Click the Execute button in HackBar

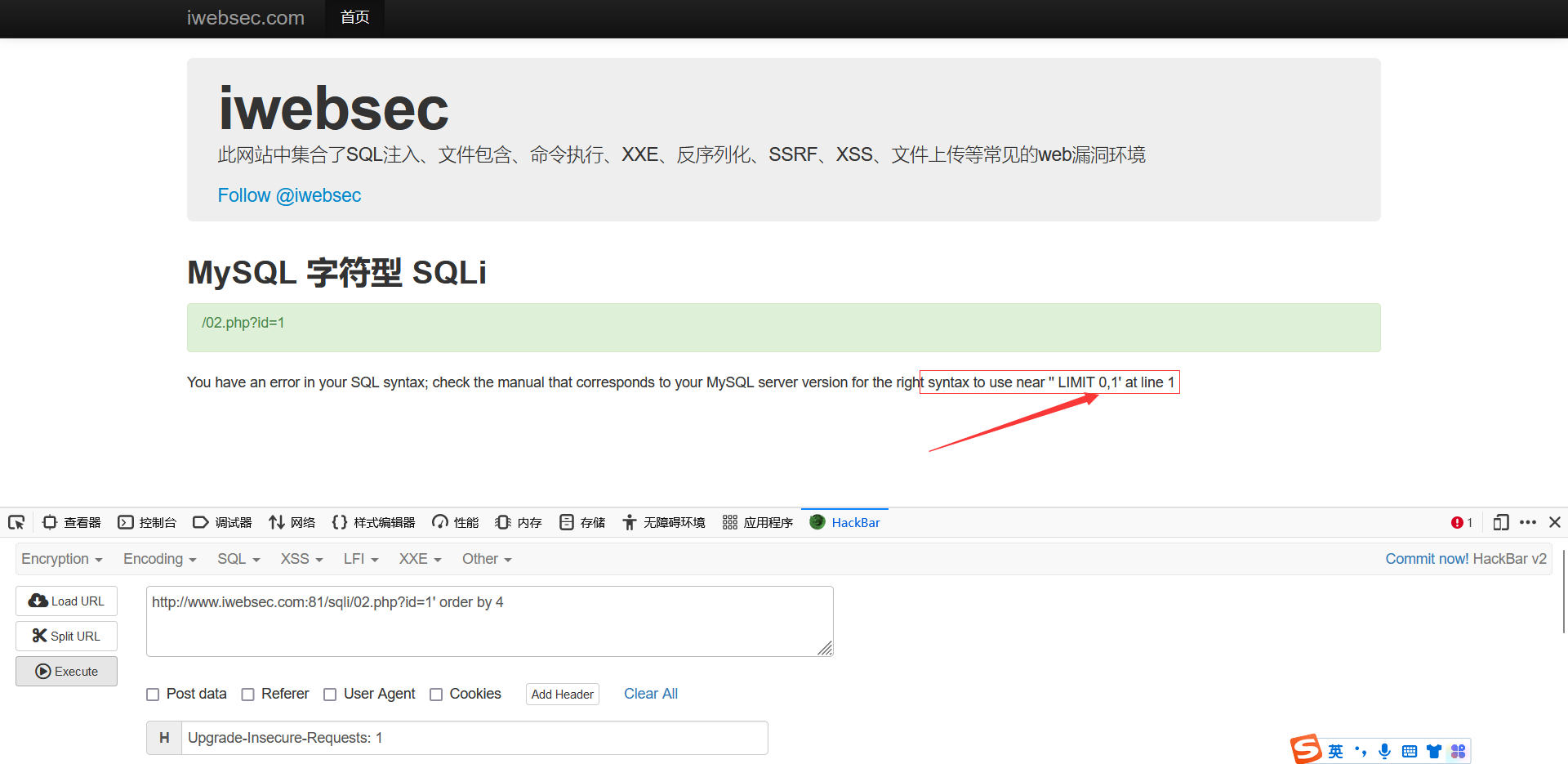66,671
